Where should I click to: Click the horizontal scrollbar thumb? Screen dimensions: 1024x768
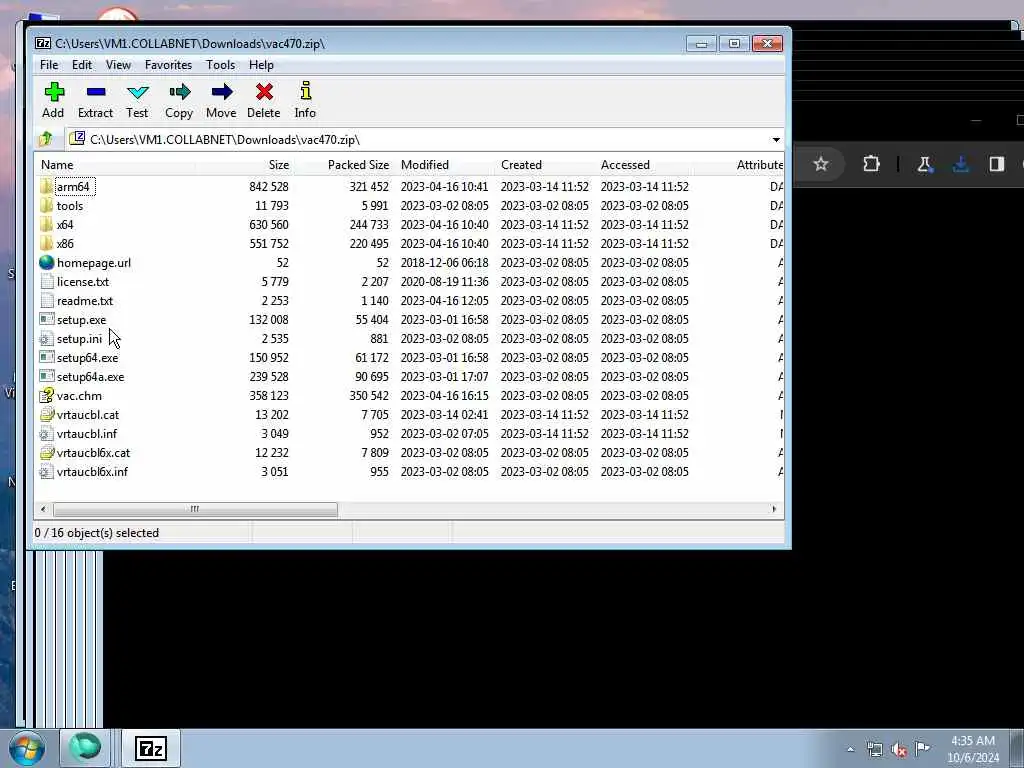tap(195, 509)
